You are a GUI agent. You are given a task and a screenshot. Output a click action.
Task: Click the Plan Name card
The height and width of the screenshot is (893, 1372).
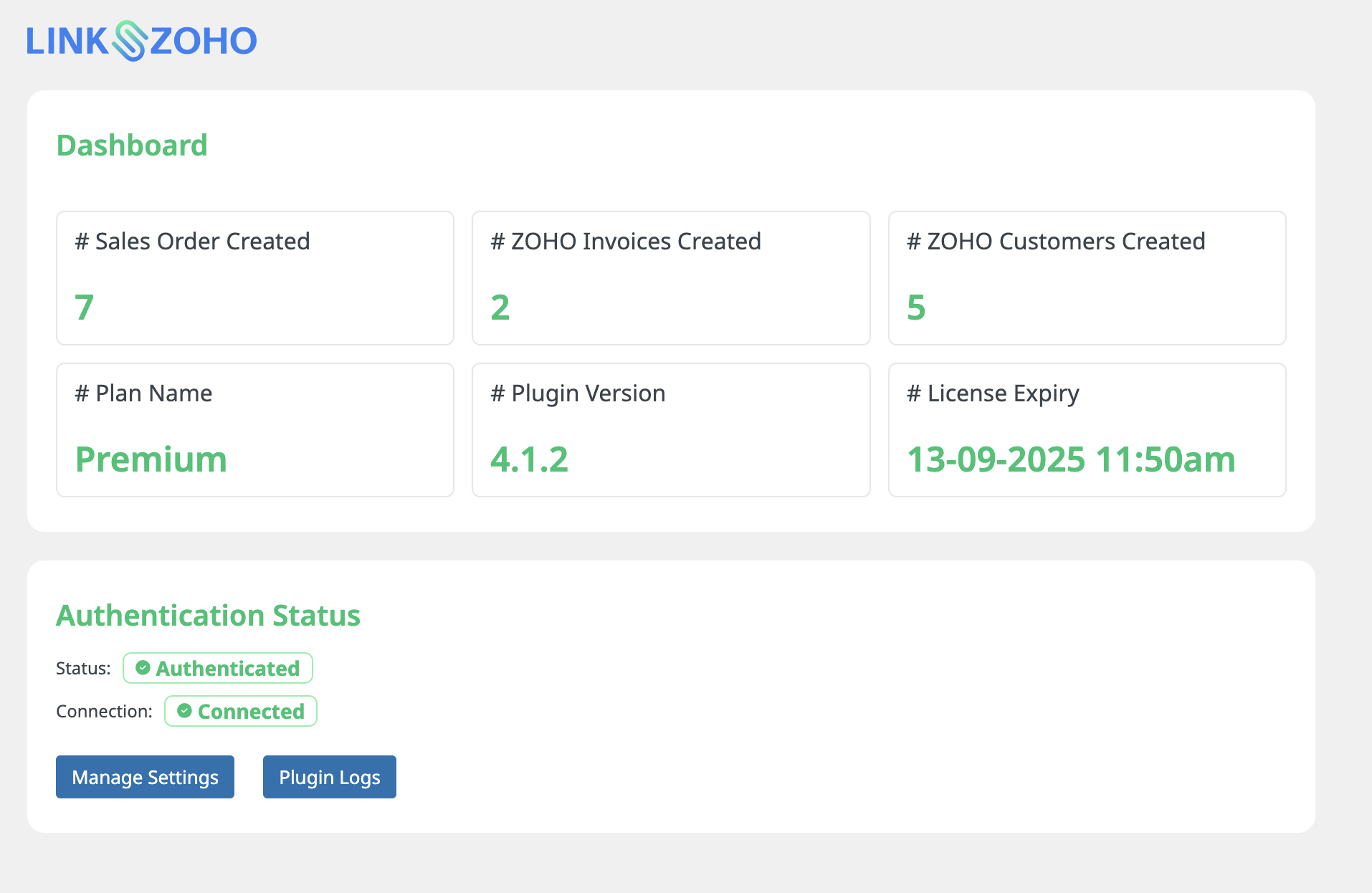click(x=254, y=429)
